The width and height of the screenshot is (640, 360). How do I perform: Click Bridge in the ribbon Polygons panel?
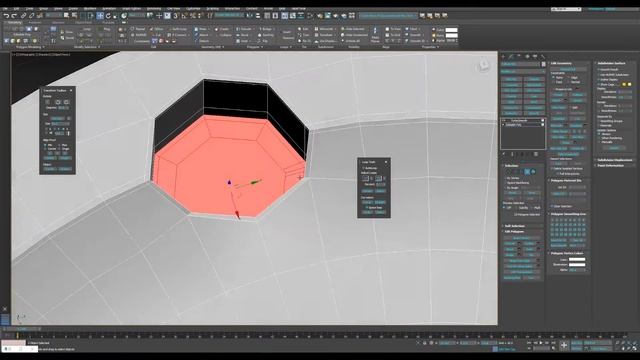point(265,29)
